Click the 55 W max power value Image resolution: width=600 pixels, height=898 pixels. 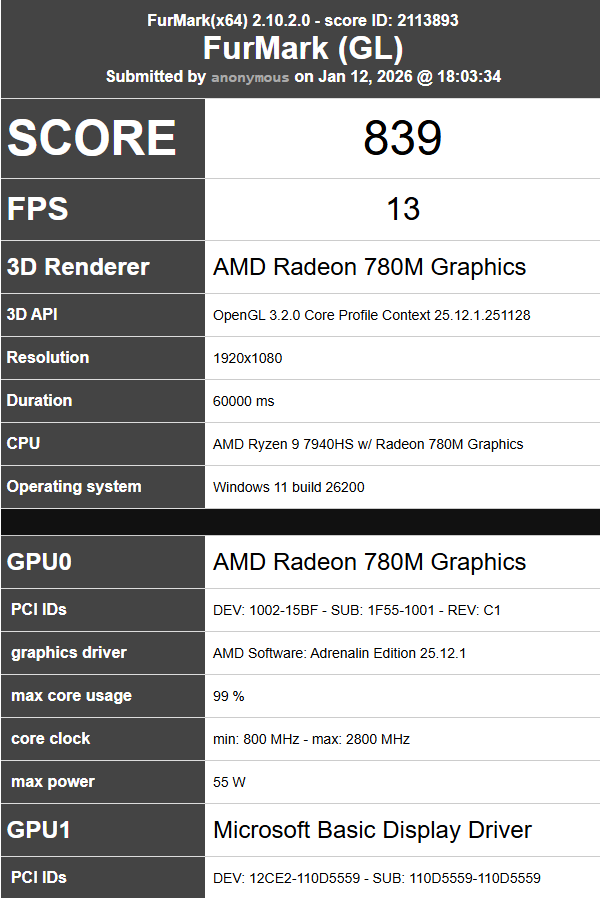tap(229, 782)
